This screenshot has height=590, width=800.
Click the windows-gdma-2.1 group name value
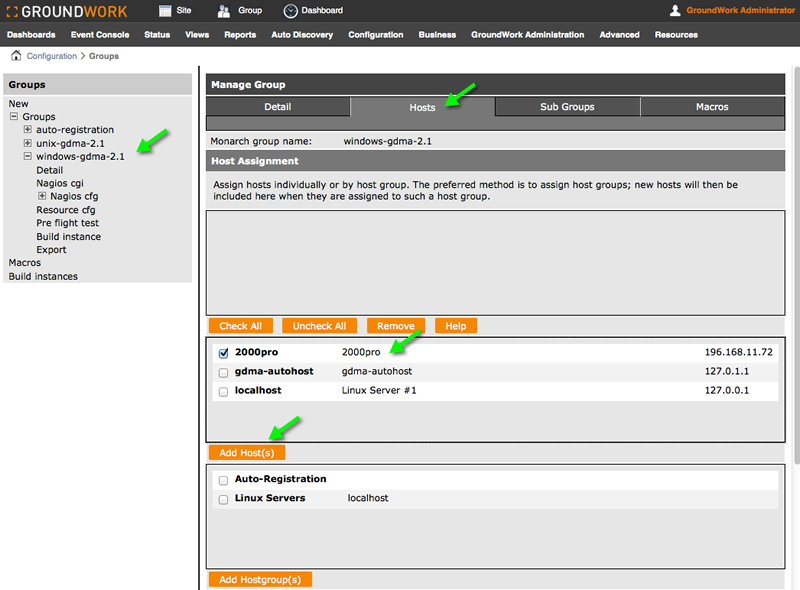coord(387,141)
